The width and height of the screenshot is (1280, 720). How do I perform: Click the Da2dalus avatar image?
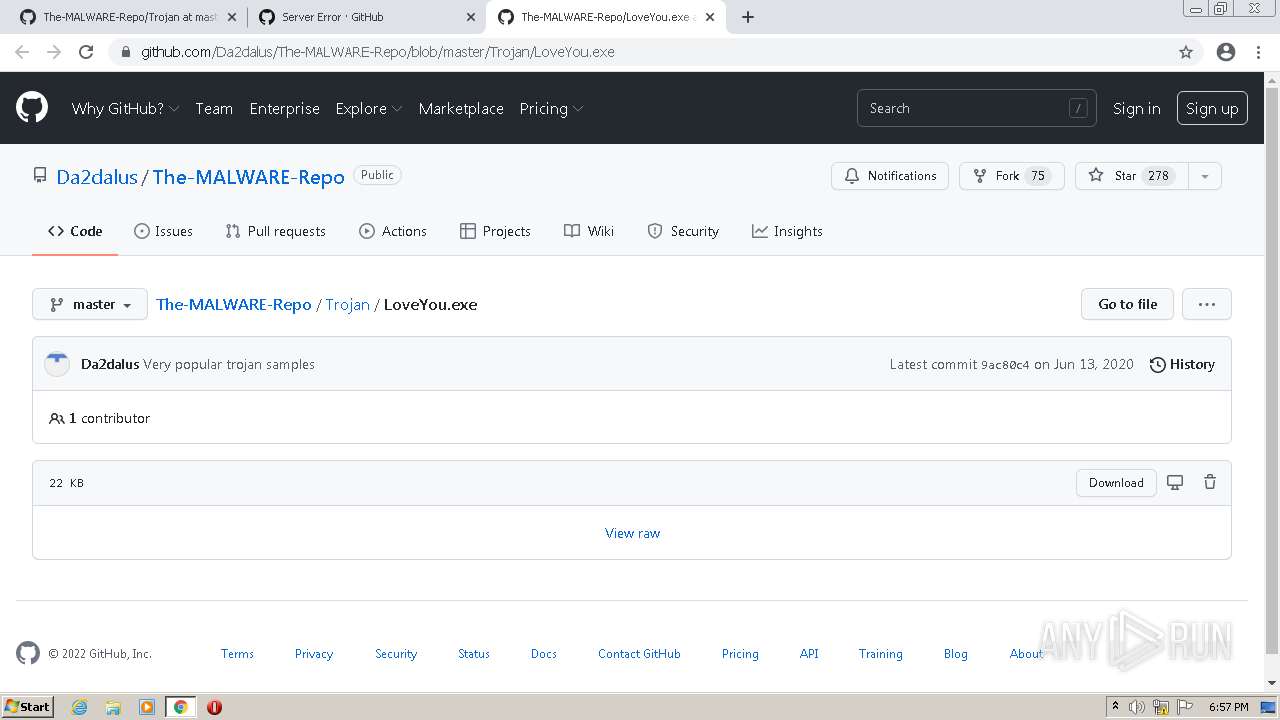(x=57, y=364)
